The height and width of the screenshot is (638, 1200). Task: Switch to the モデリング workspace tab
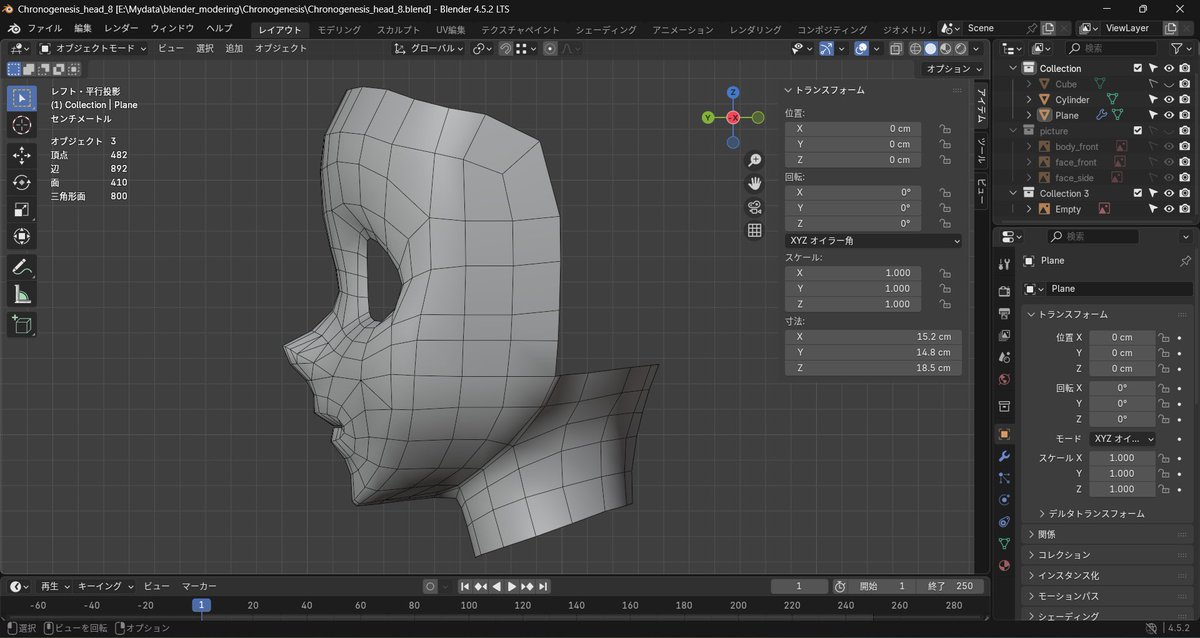[x=339, y=29]
